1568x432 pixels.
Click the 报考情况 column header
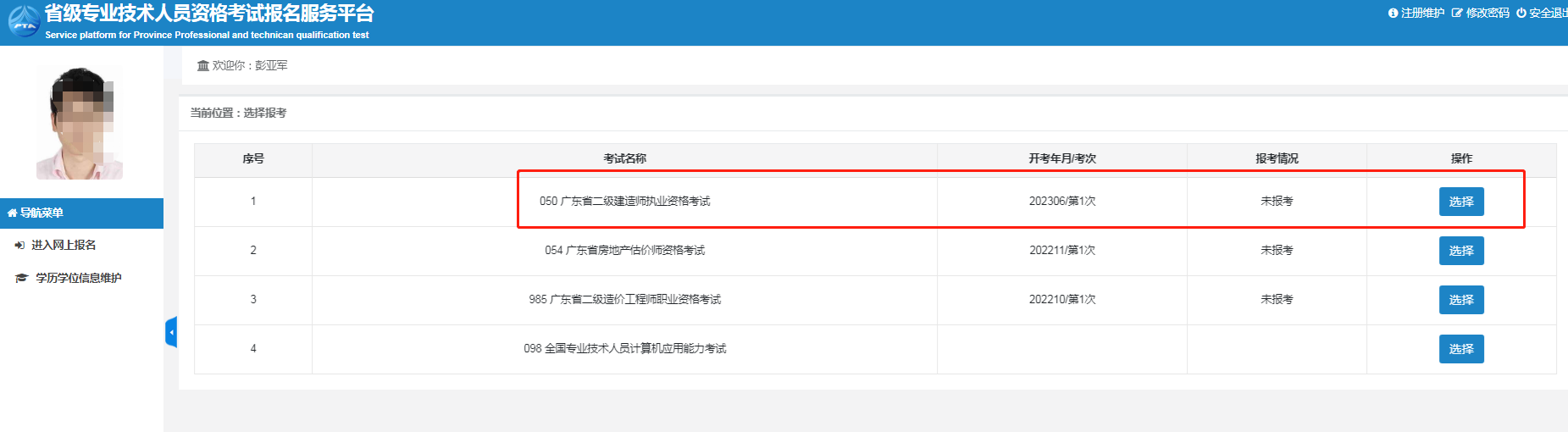(1277, 158)
